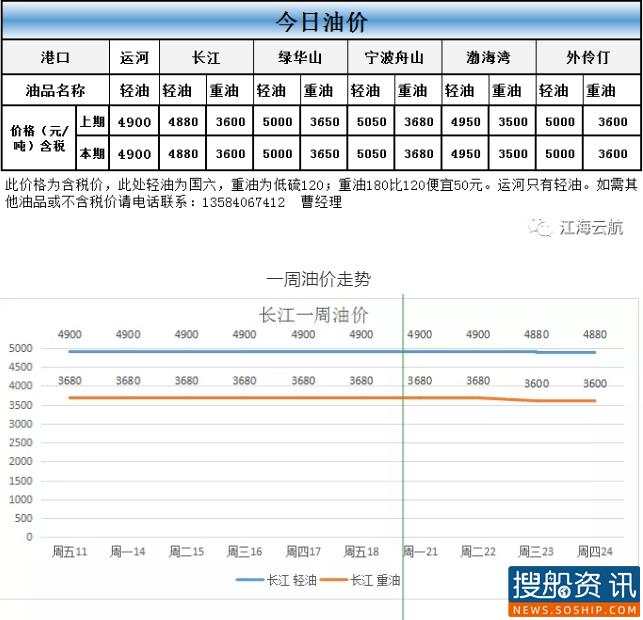Select data label 3600 above 周四24

[595, 384]
